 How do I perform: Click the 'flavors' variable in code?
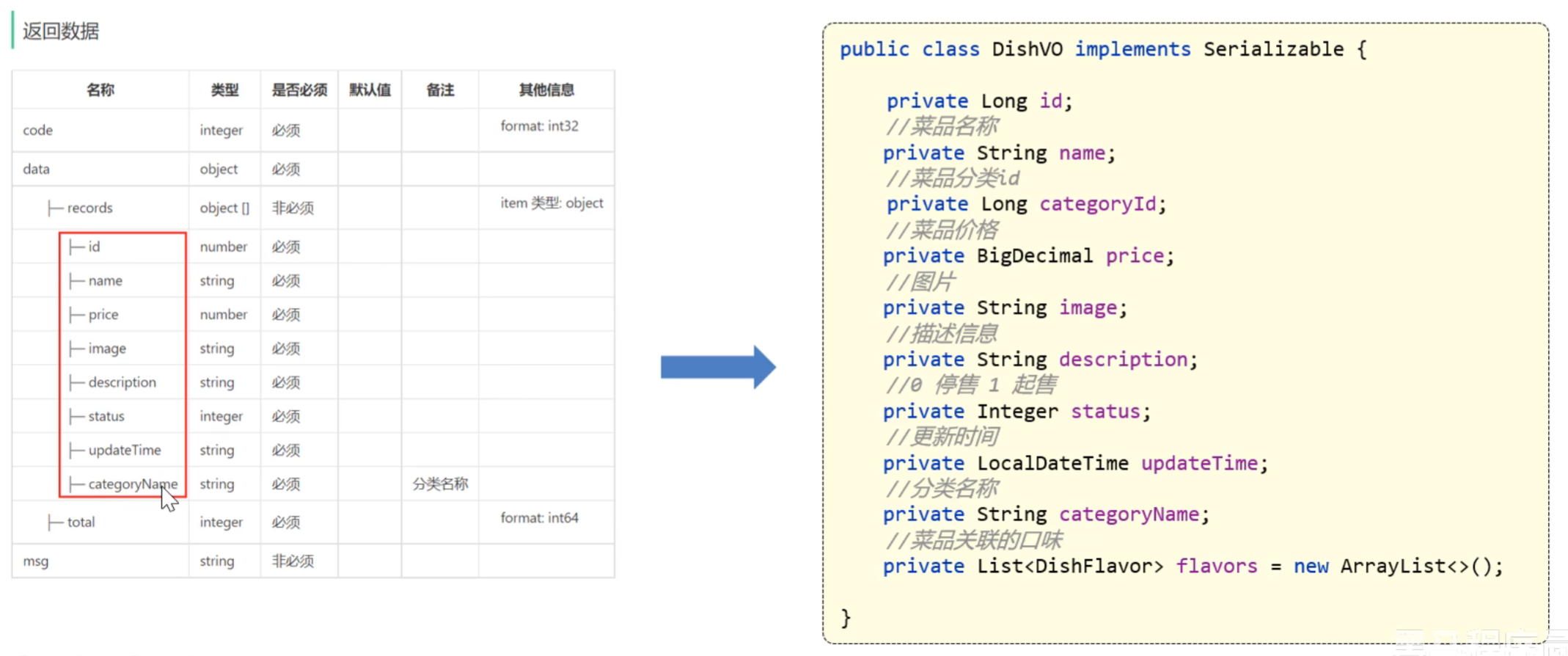tap(1217, 566)
